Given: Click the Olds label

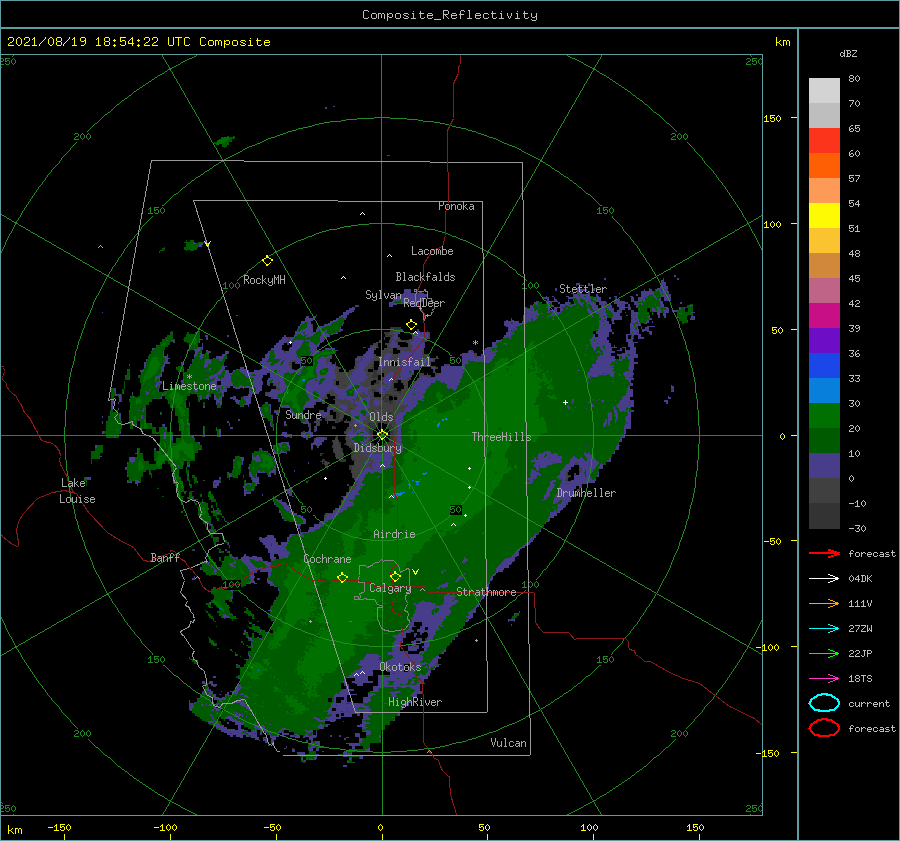Looking at the screenshot, I should coord(381,417).
